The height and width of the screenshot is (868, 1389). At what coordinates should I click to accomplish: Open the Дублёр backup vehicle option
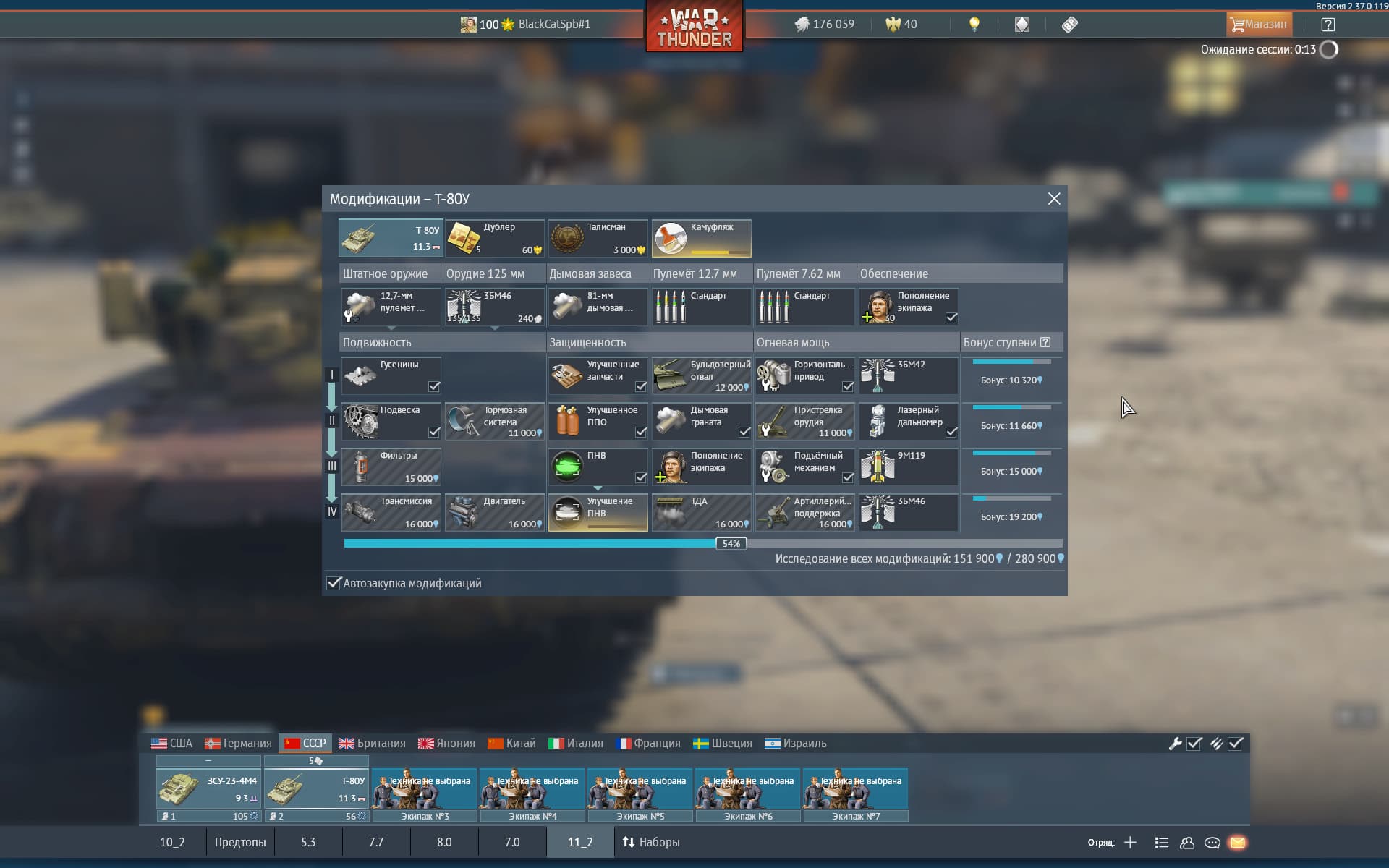coord(494,238)
